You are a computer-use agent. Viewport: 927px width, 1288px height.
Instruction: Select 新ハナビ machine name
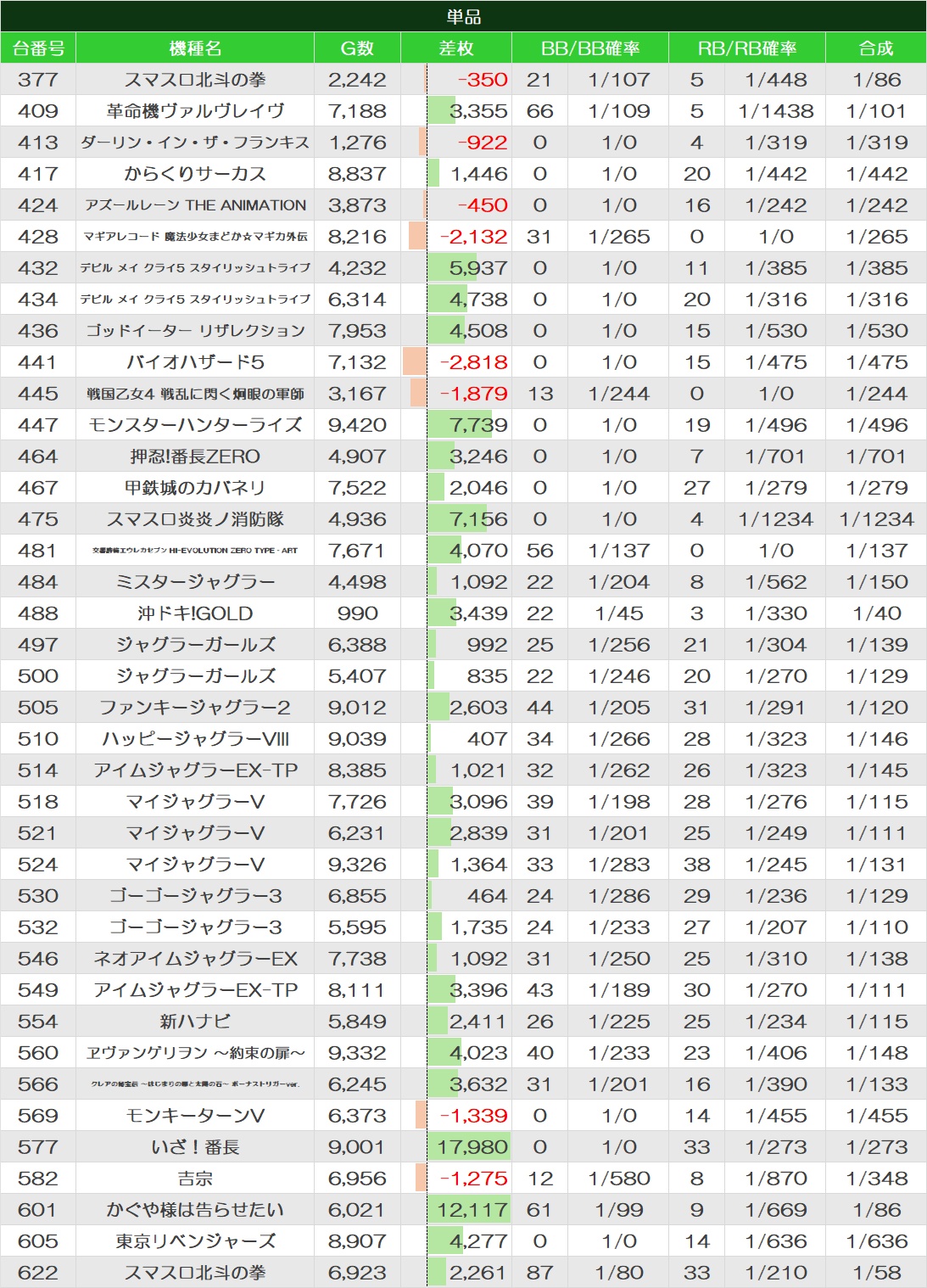point(195,1022)
